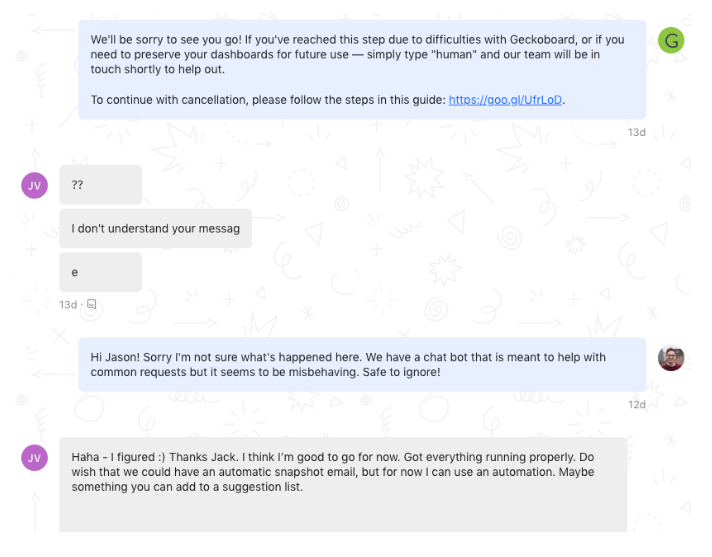Select the single-letter "e" message bubble
712x557 pixels.
[100, 272]
